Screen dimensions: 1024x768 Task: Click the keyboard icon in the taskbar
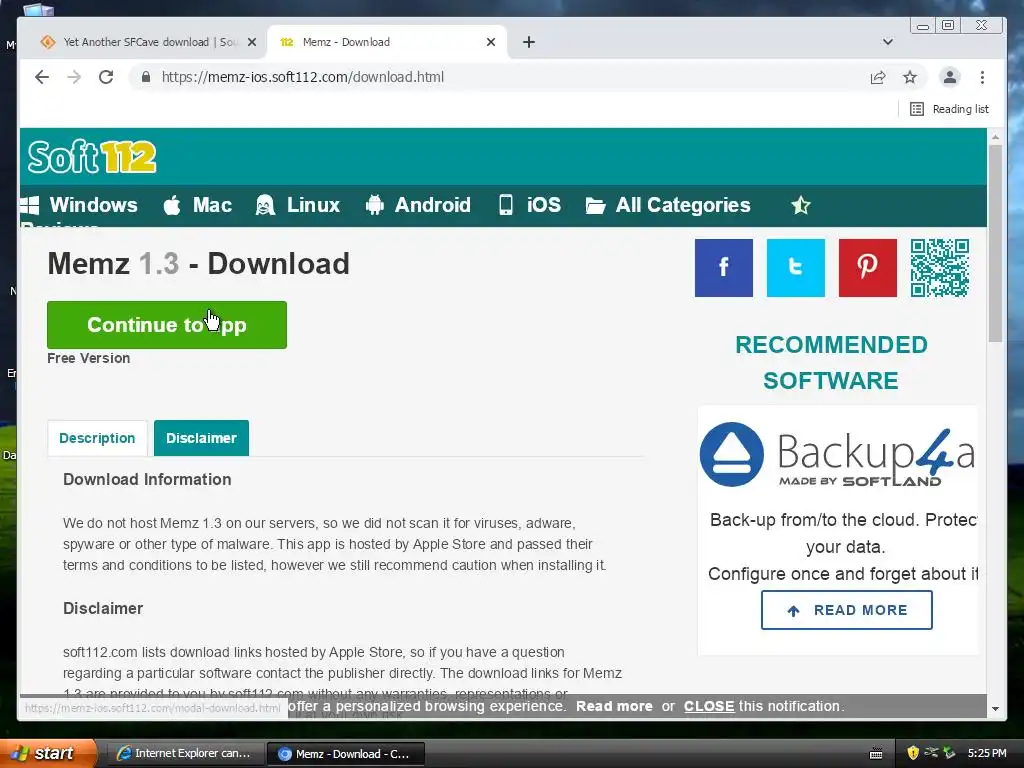click(x=876, y=754)
